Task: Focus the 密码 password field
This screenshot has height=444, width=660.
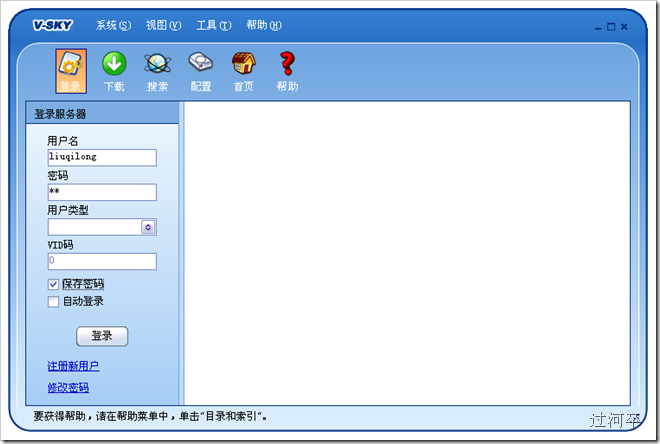Action: [102, 192]
